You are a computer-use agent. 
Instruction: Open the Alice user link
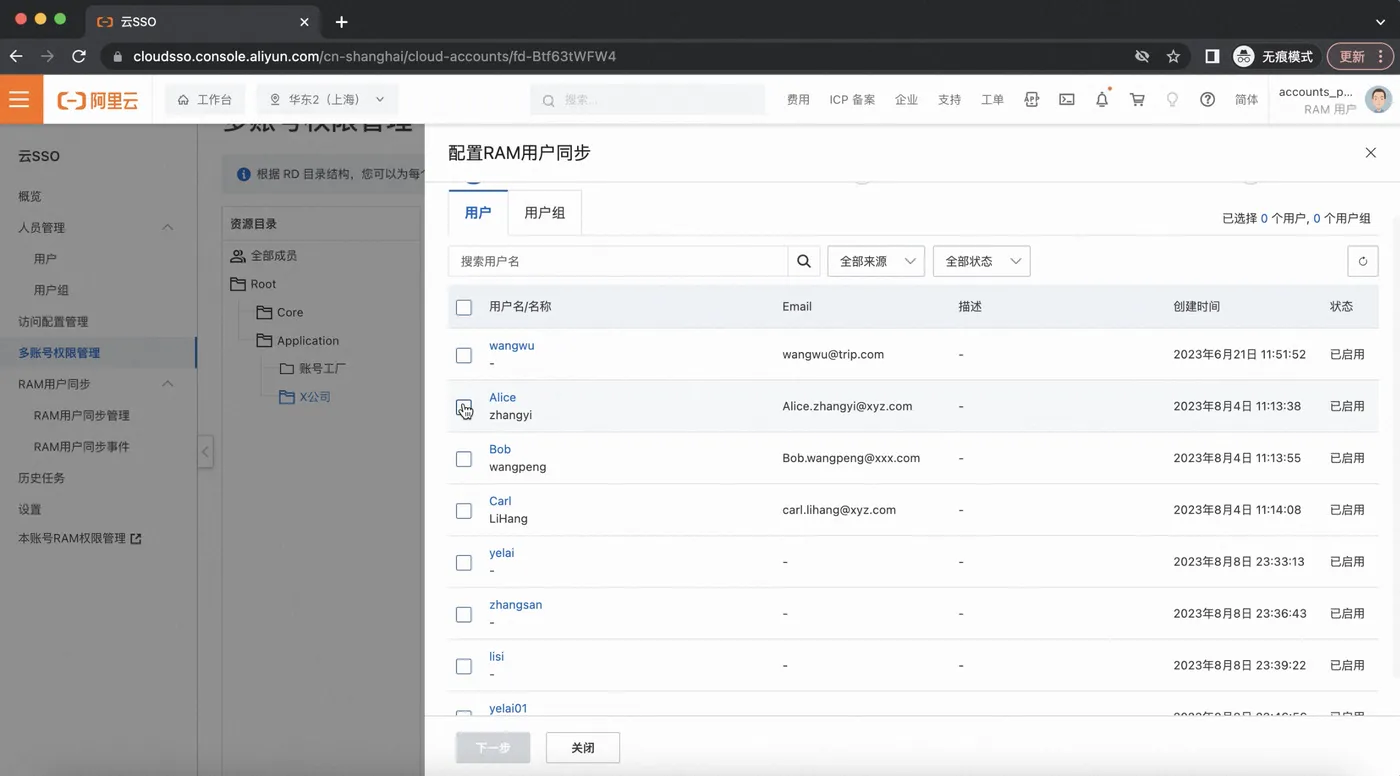[x=503, y=398]
